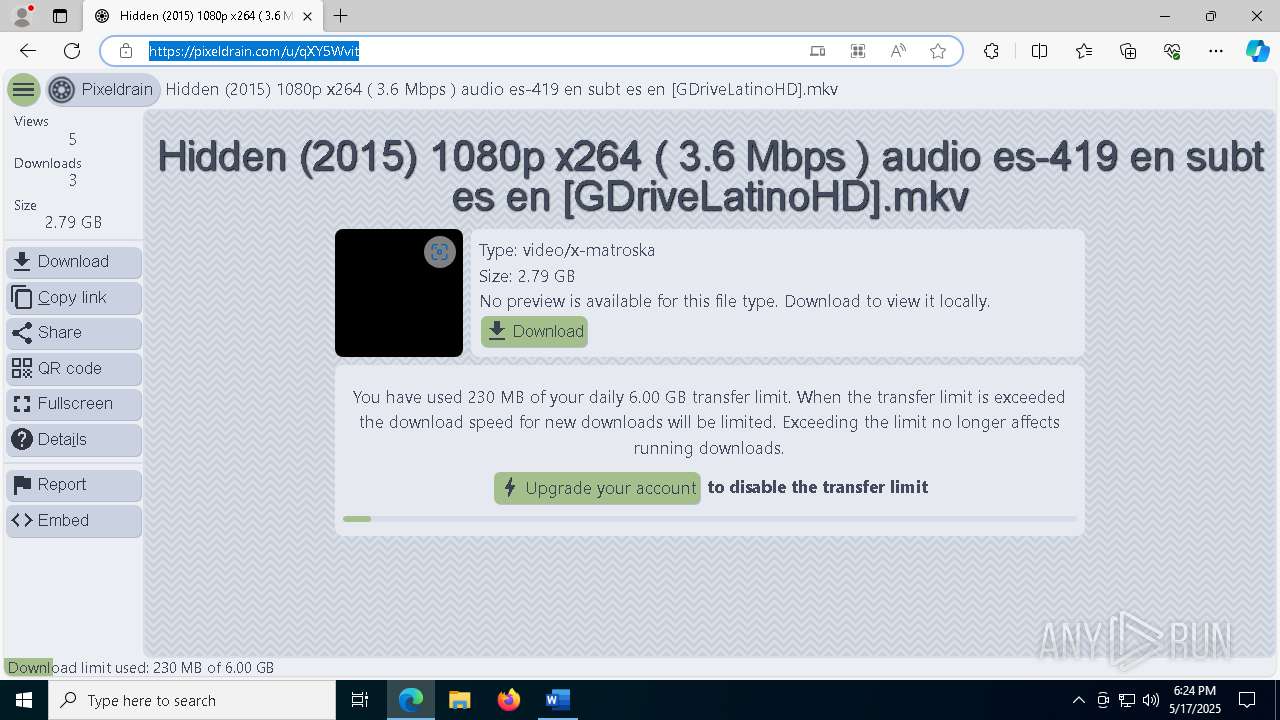Open the clock showing 6:24 PM

(x=1195, y=700)
